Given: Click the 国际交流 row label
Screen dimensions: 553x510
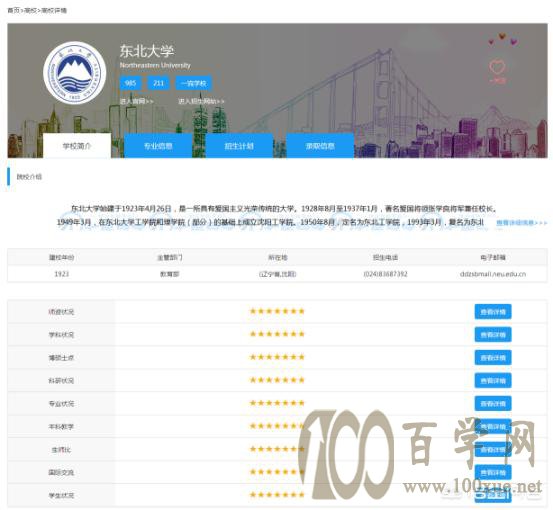Looking at the screenshot, I should (61, 472).
